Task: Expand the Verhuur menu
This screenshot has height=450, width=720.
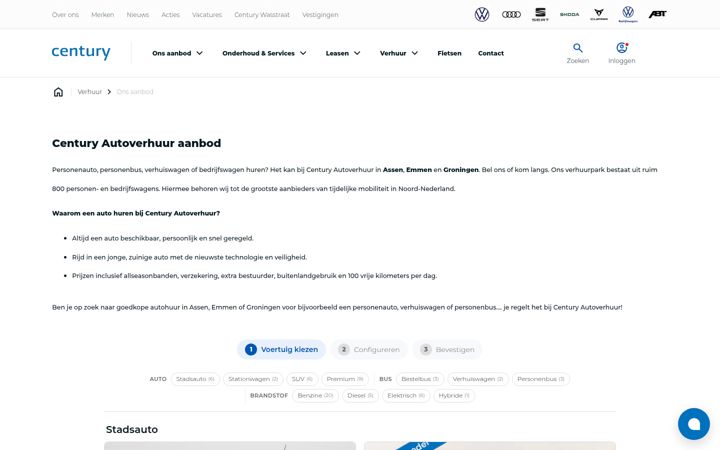Action: 399,53
